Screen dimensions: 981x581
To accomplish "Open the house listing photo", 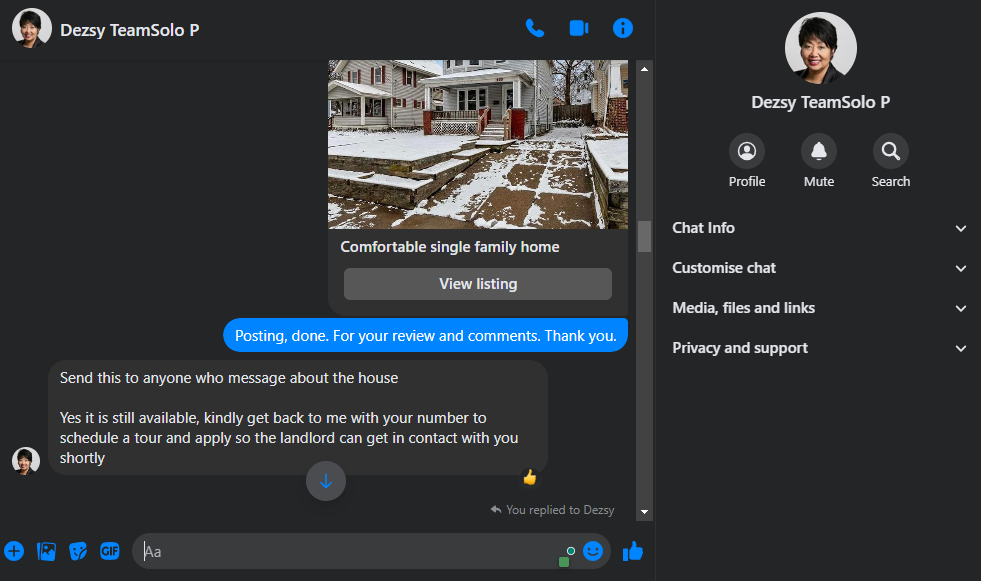I will [478, 144].
